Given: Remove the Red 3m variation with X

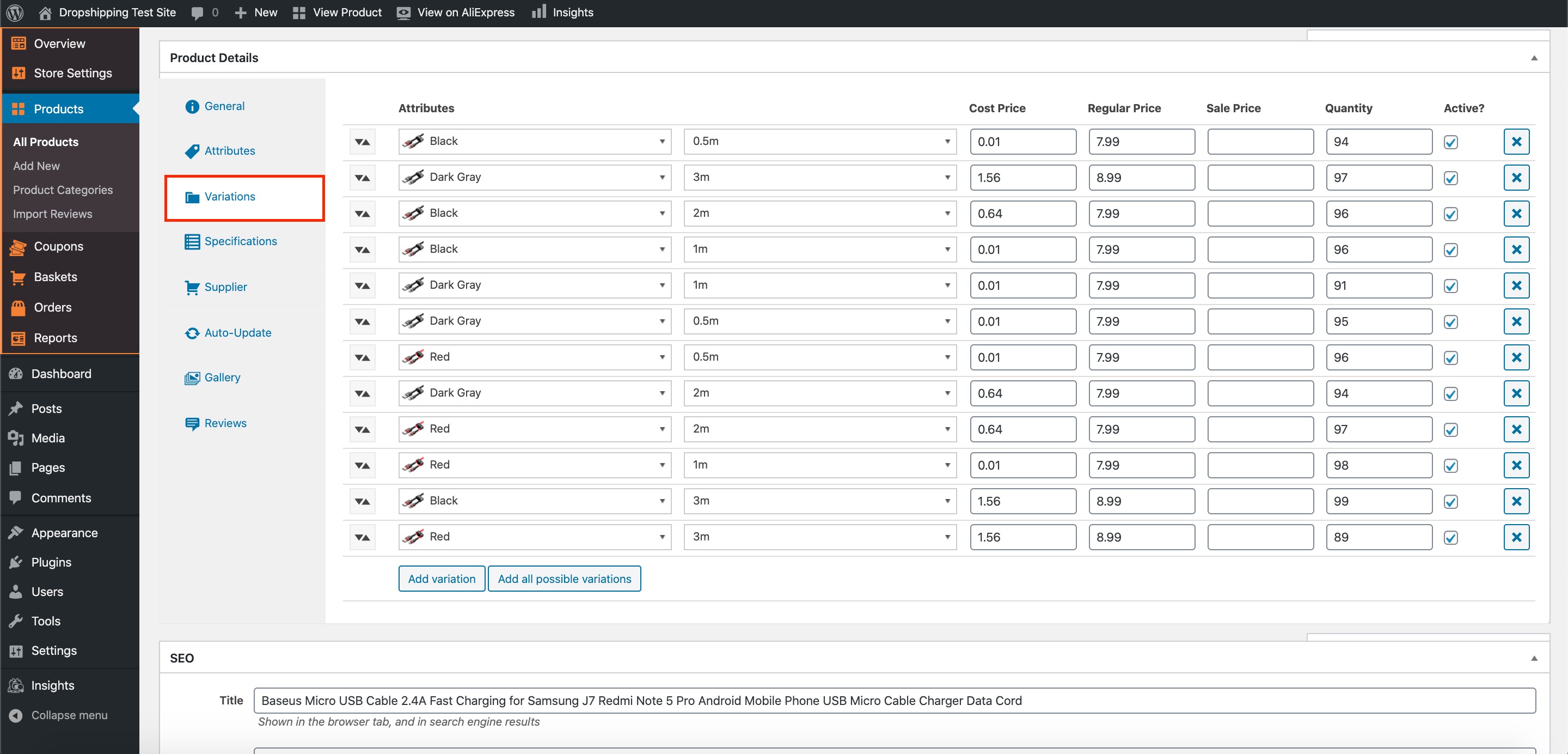Looking at the screenshot, I should (1516, 537).
